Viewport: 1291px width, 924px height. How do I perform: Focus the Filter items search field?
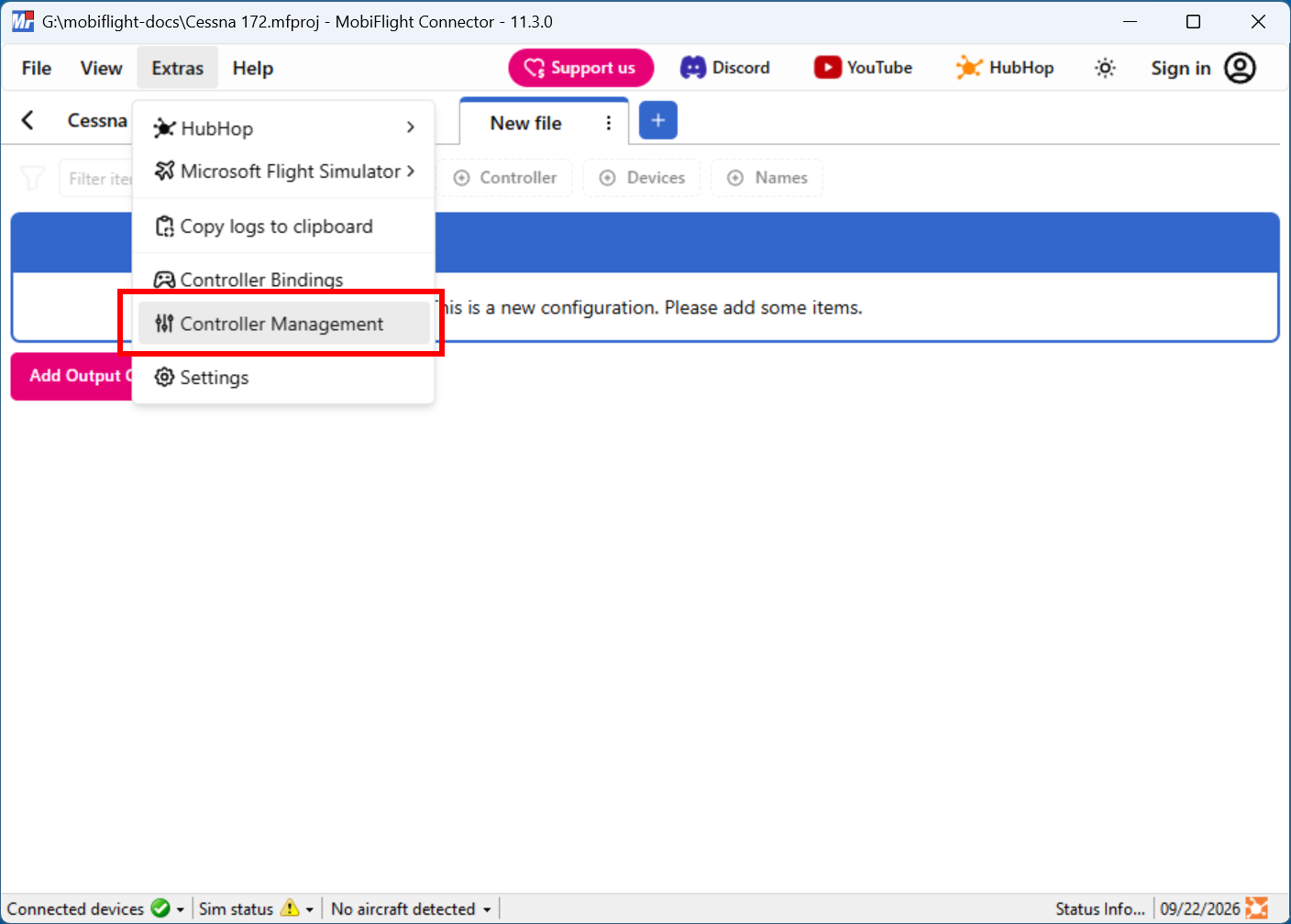pyautogui.click(x=96, y=178)
